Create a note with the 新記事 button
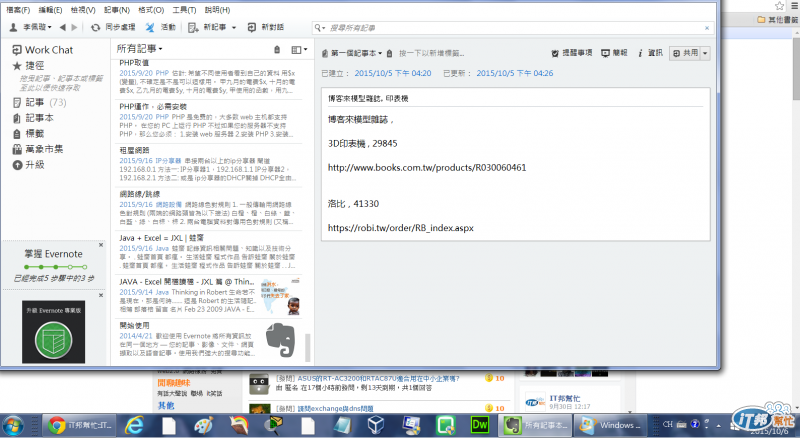This screenshot has width=800, height=438. click(x=207, y=27)
